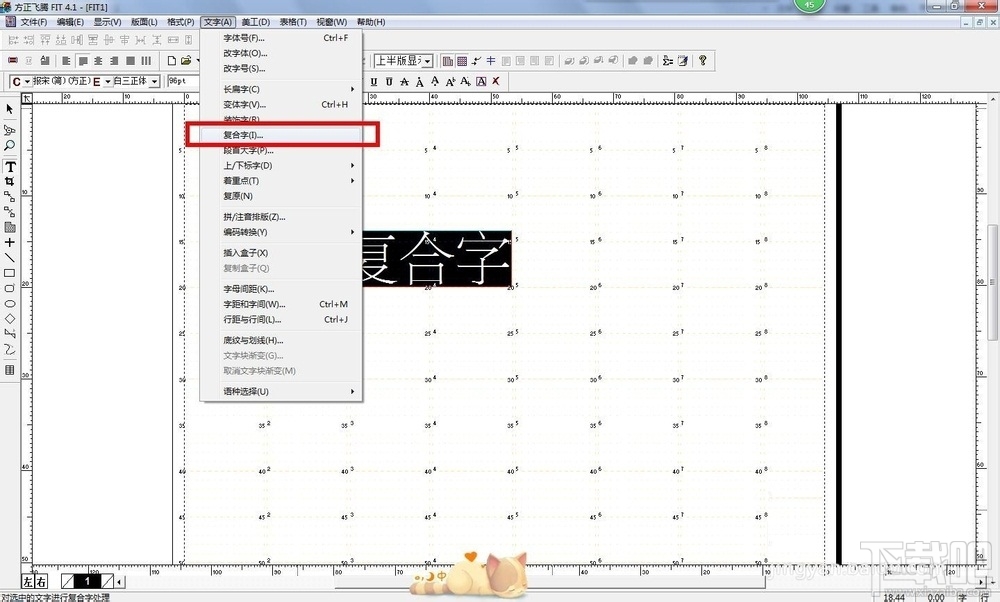Viewport: 1000px width, 602px height.
Task: Click the new document icon
Action: coord(172,61)
